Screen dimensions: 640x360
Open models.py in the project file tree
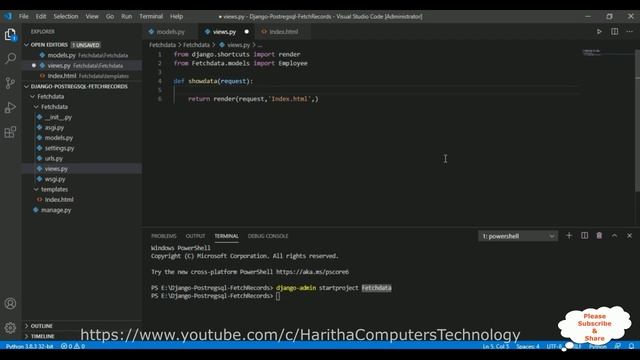click(82, 138)
